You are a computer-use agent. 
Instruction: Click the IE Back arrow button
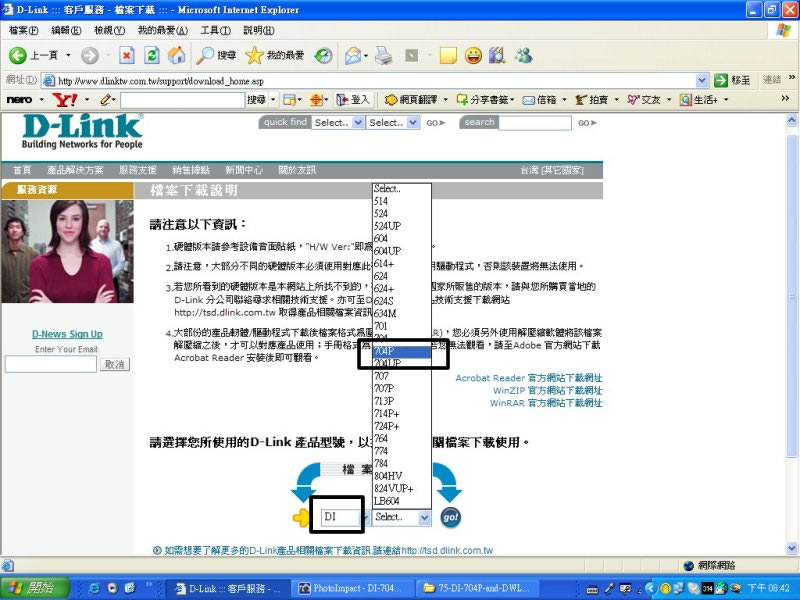pos(17,55)
